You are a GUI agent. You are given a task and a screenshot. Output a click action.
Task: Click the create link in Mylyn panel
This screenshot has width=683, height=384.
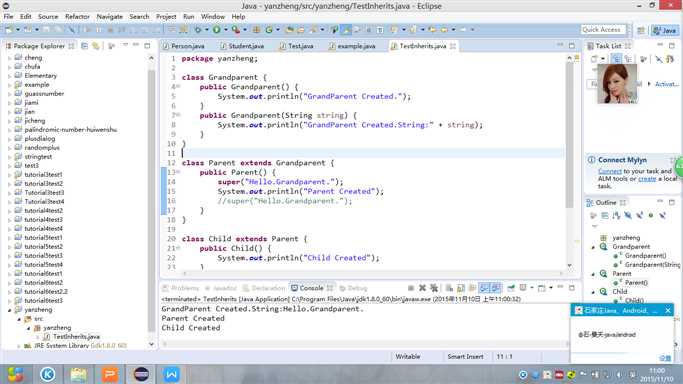(647, 179)
